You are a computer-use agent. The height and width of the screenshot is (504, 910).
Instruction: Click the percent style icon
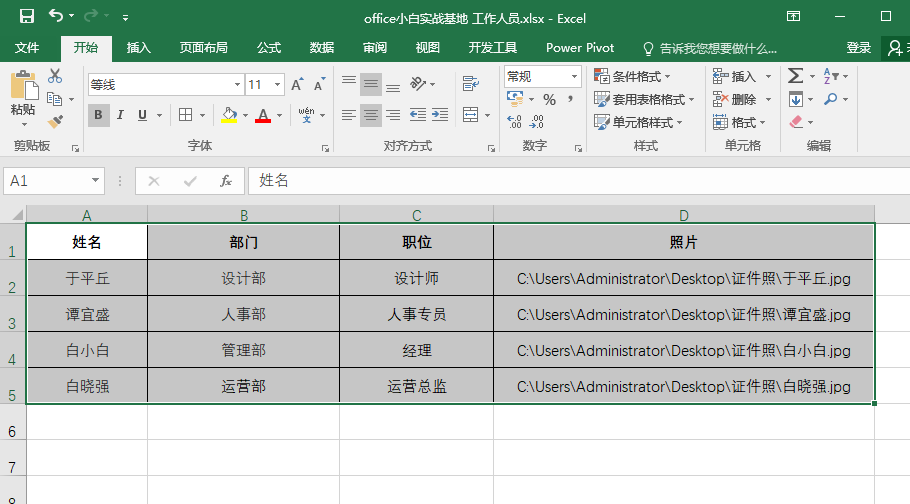tap(549, 99)
